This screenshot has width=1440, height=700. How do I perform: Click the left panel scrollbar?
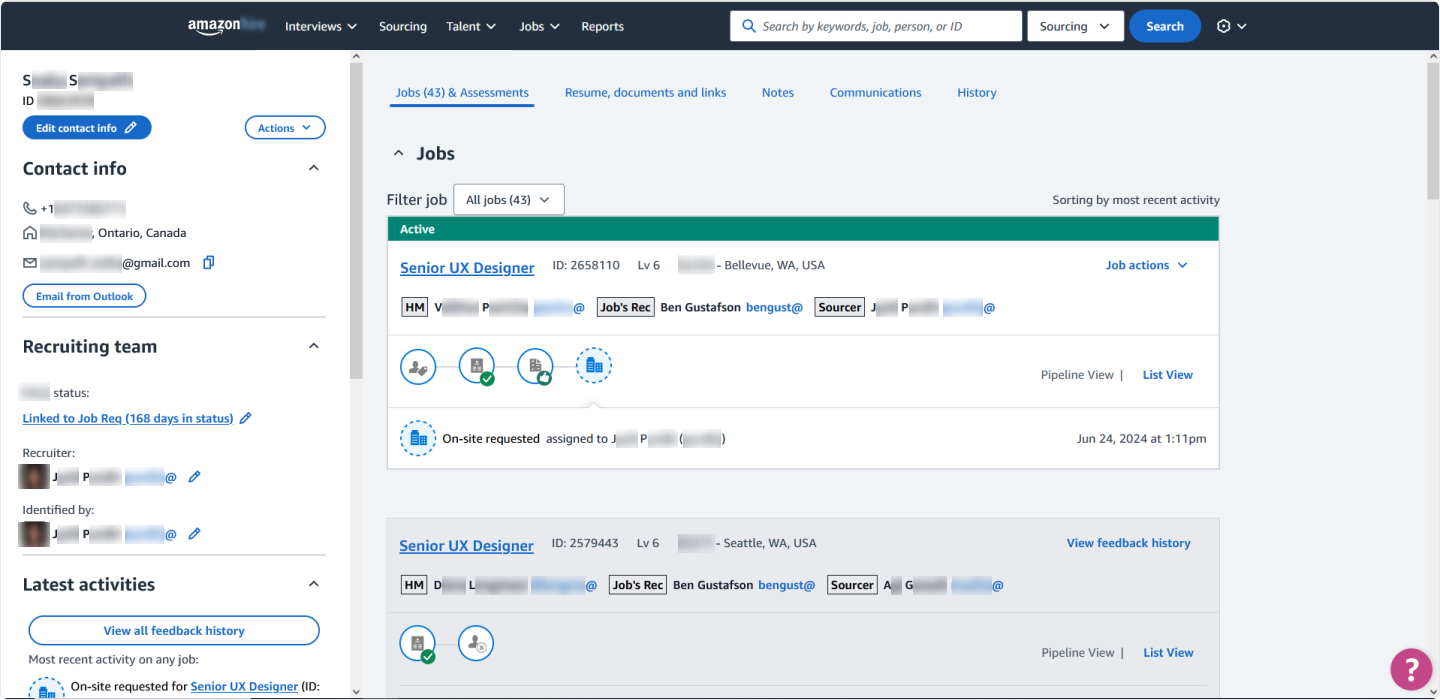point(356,220)
